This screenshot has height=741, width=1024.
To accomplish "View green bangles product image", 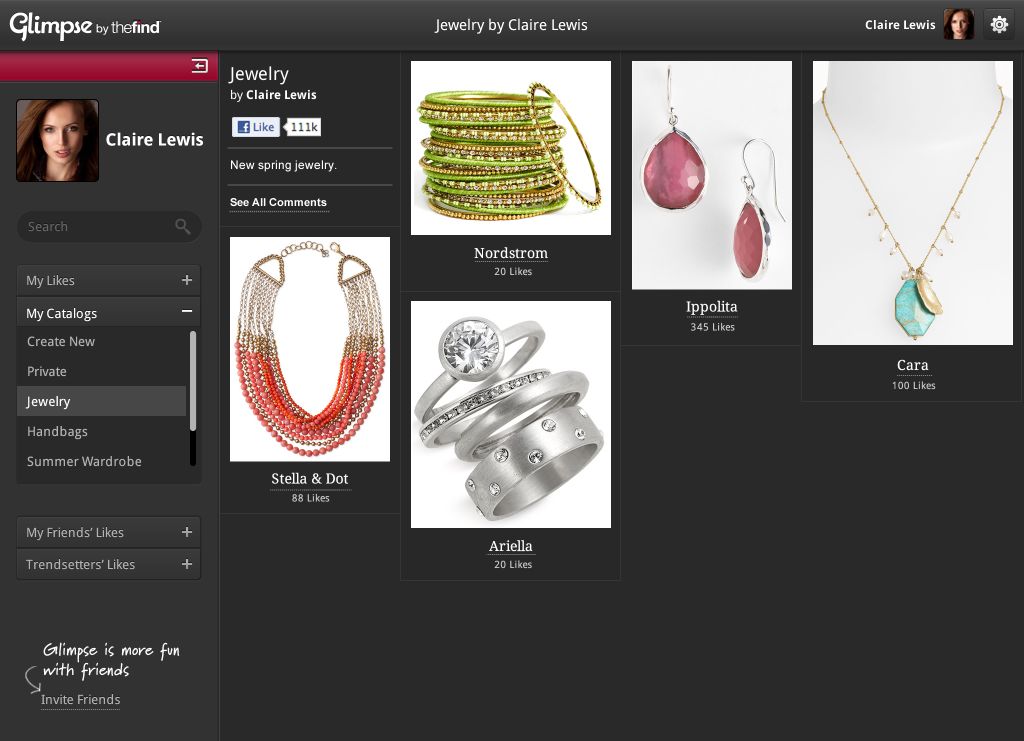I will [511, 148].
